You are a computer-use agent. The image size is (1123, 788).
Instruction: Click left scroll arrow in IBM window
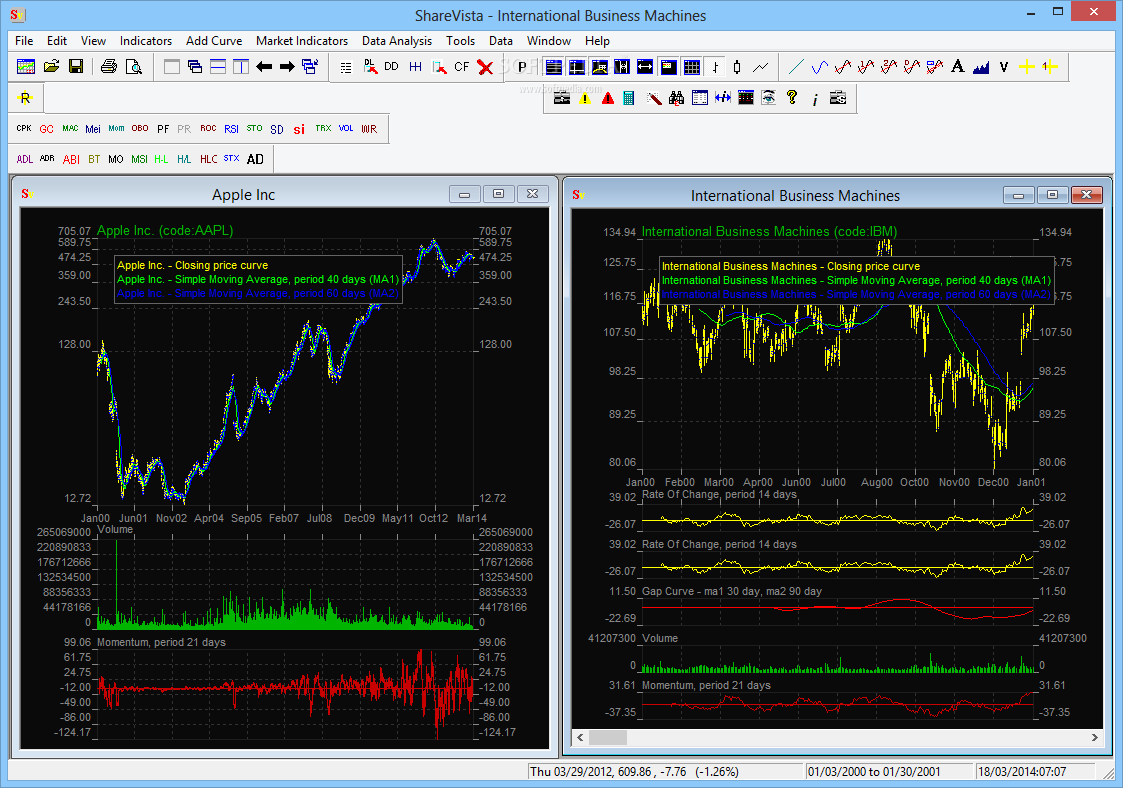click(580, 737)
